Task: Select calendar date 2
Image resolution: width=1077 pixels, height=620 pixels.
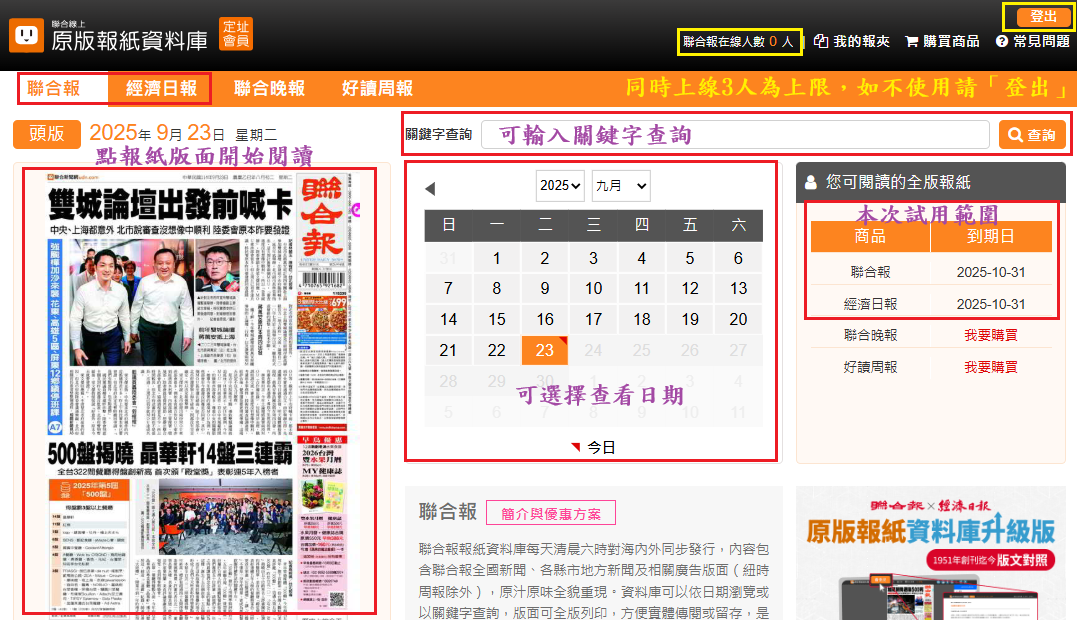Action: pyautogui.click(x=545, y=258)
